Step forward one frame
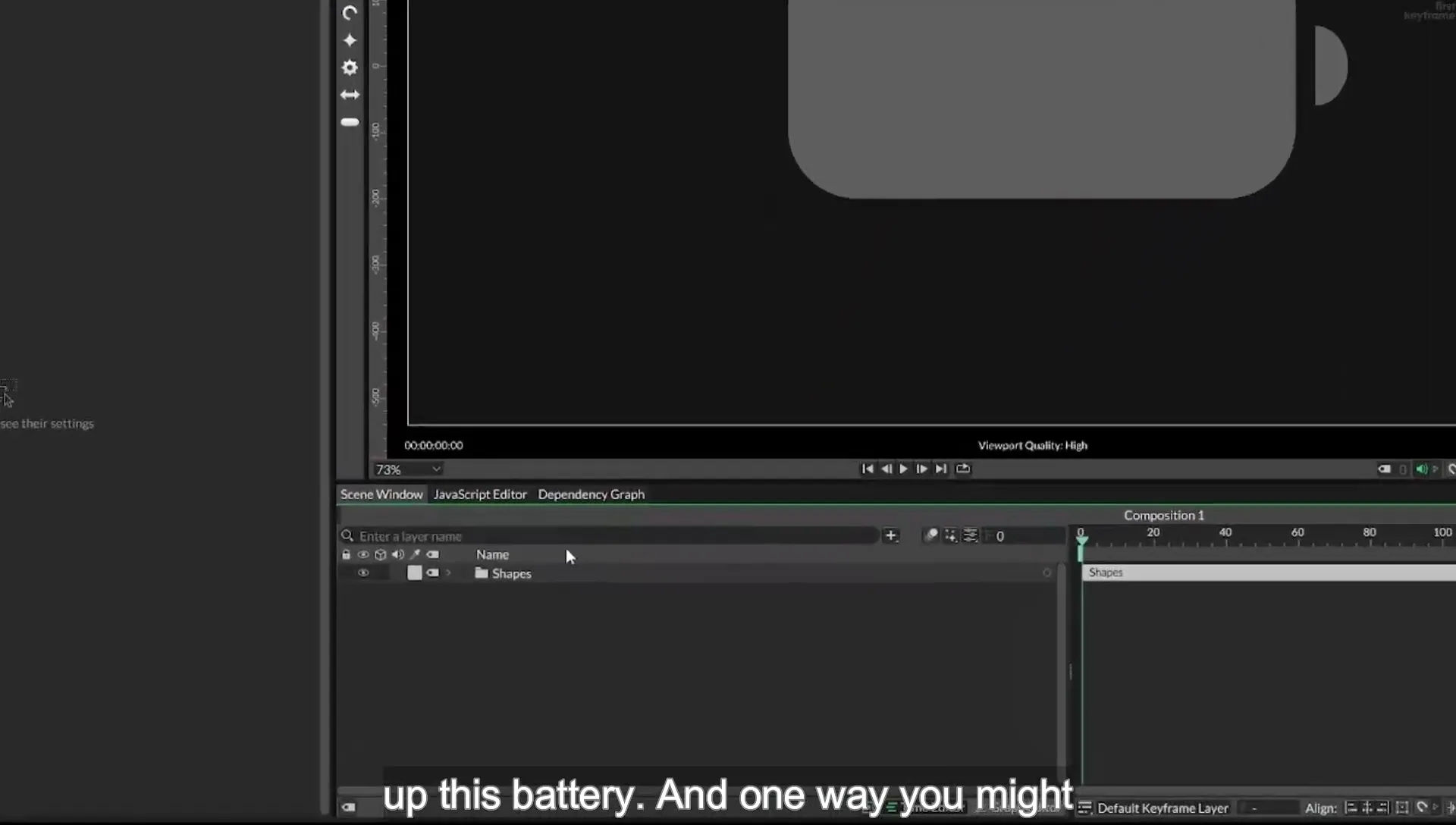The width and height of the screenshot is (1456, 825). (x=921, y=469)
